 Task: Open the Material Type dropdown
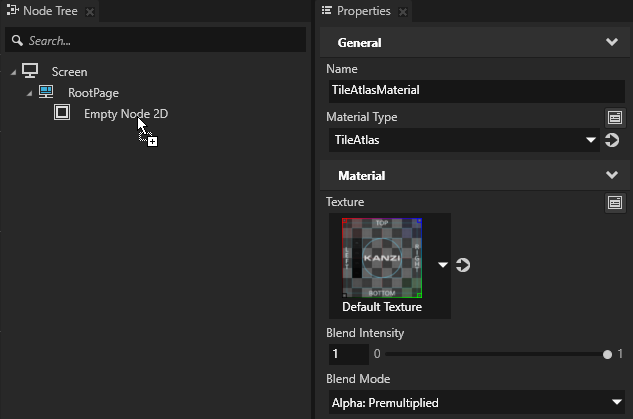[591, 140]
